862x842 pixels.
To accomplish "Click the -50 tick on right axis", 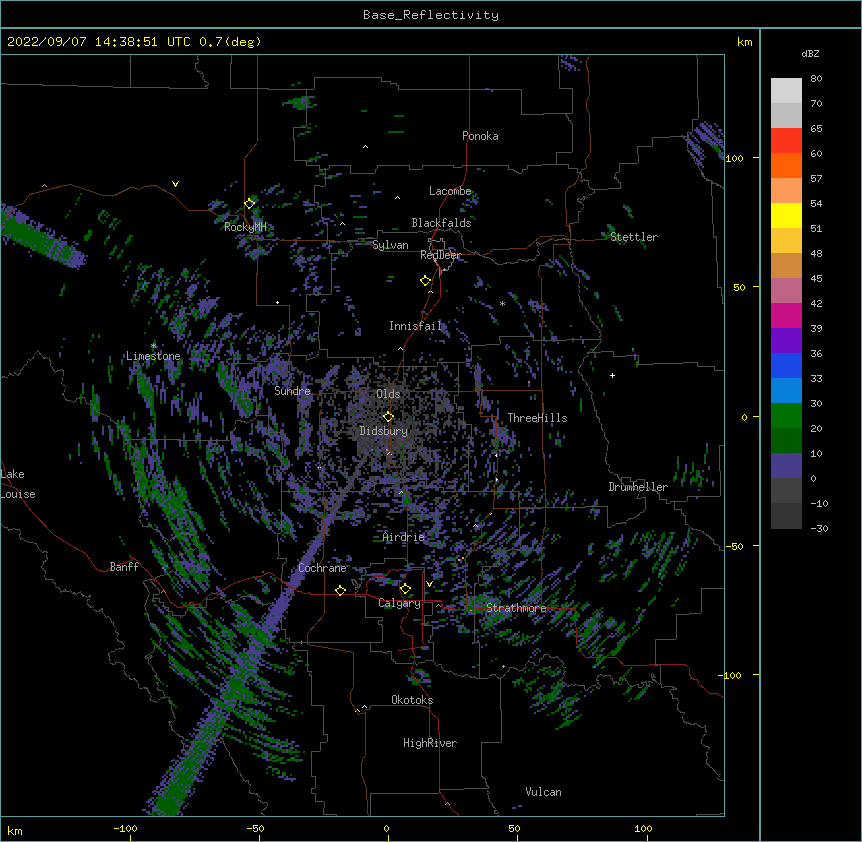I will click(734, 546).
